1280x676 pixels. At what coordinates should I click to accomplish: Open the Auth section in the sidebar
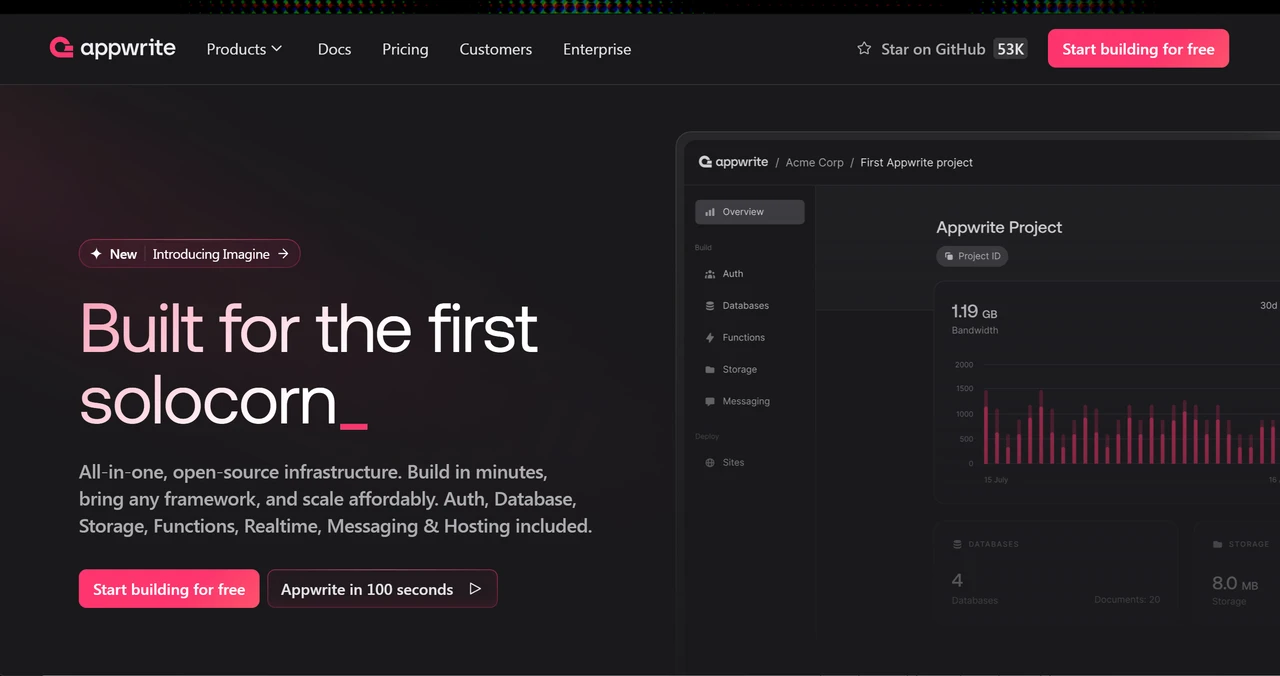click(x=733, y=273)
